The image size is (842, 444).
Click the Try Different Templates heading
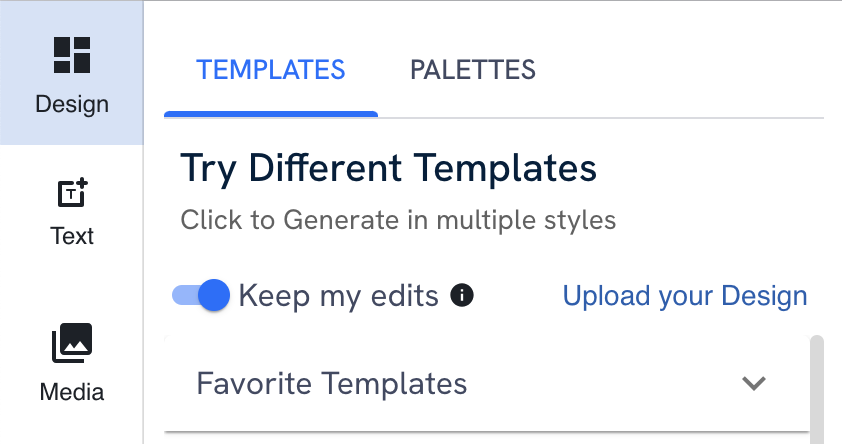[x=389, y=169]
